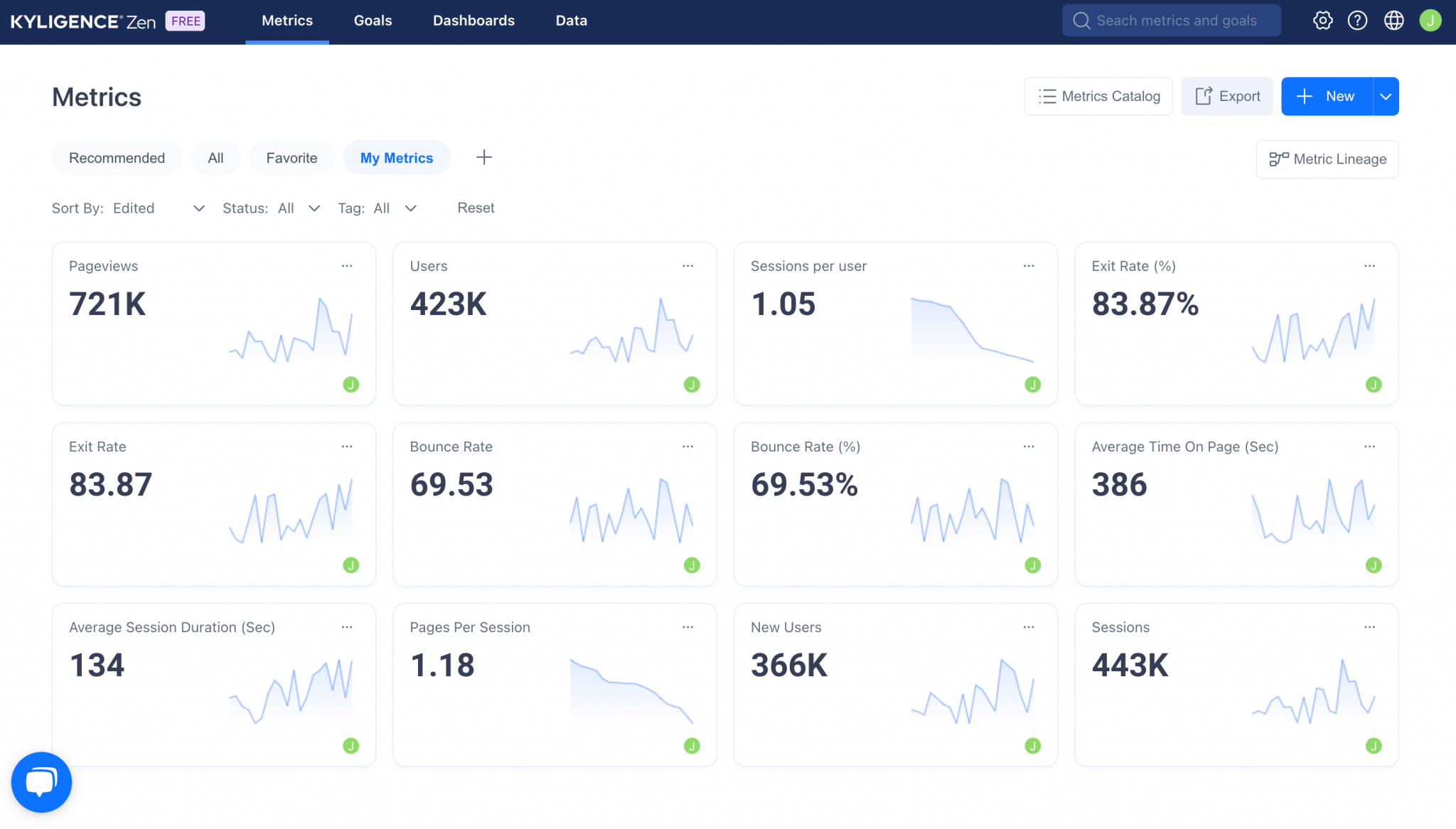Open Pageviews card more options menu
Image resolution: width=1456 pixels, height=829 pixels.
[x=347, y=266]
